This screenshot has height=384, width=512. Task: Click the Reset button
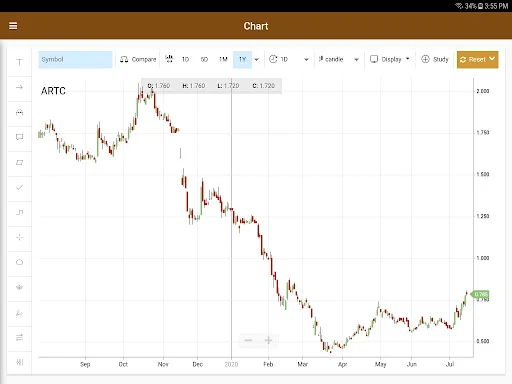pos(473,59)
